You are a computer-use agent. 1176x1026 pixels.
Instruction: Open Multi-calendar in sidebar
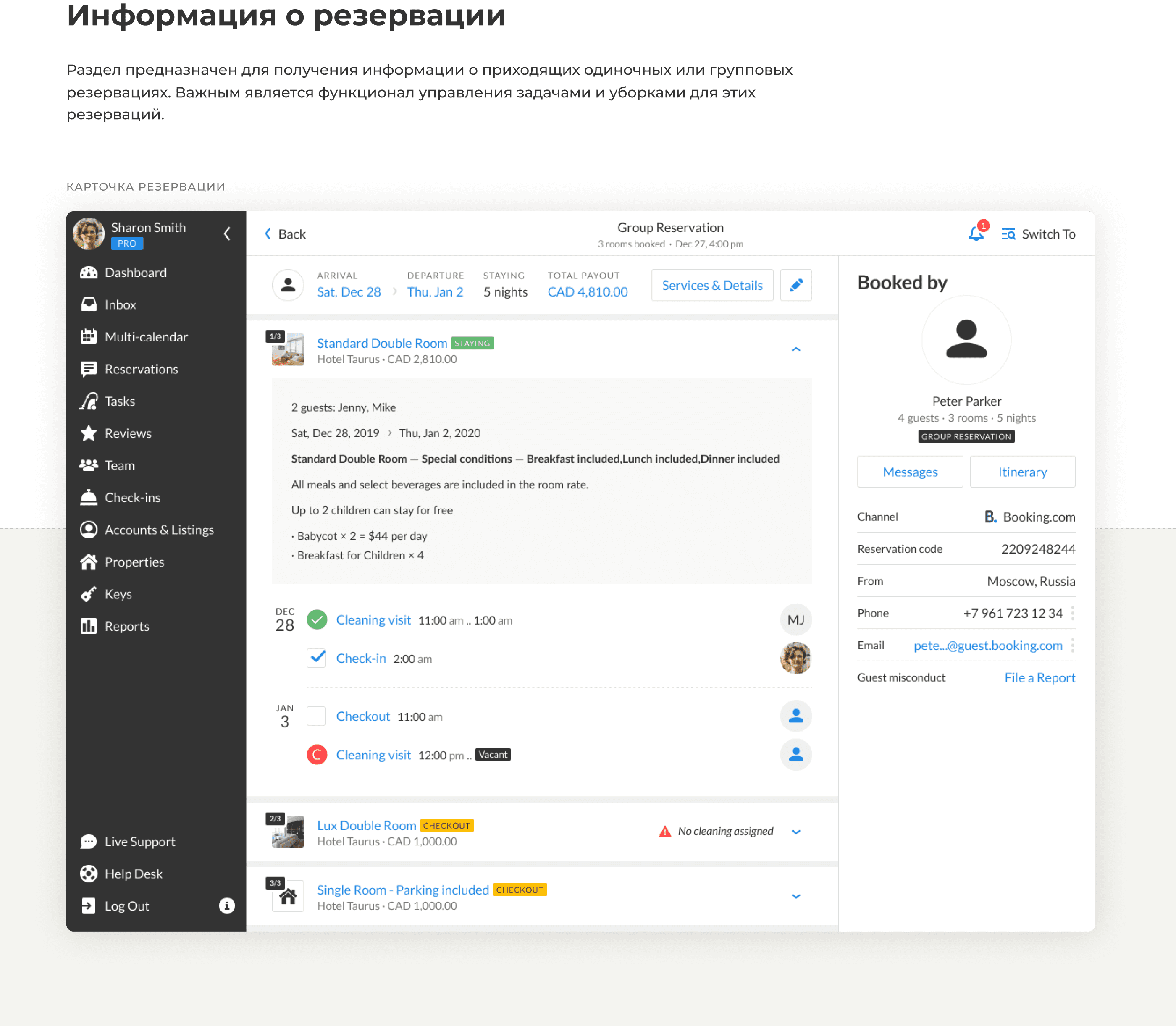tap(146, 337)
